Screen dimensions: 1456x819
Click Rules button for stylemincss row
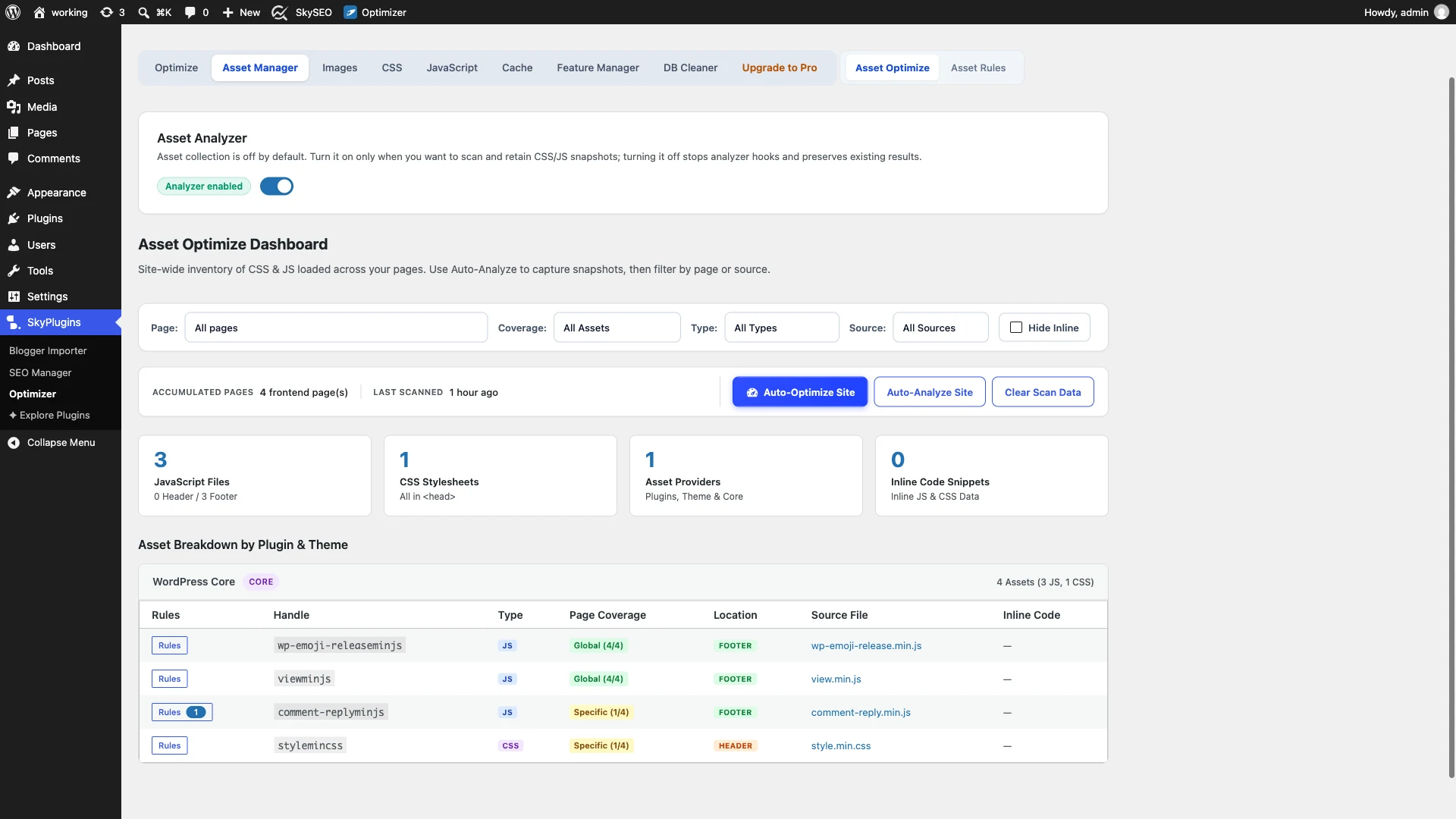coord(170,745)
